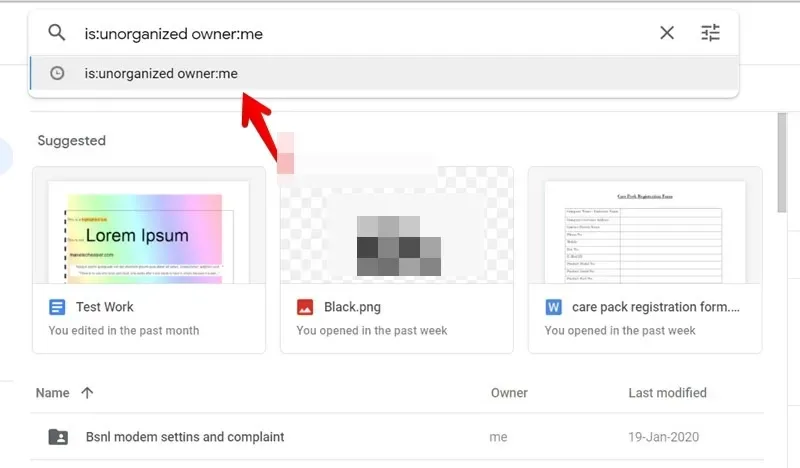The image size is (800, 468).
Task: Click the Google Docs icon beside Test Work
Action: [57, 307]
